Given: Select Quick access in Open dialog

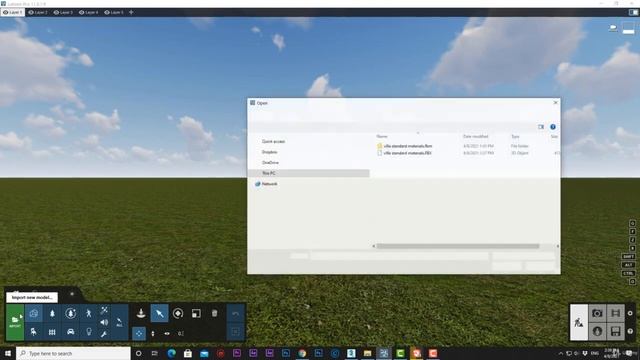Looking at the screenshot, I should (273, 141).
